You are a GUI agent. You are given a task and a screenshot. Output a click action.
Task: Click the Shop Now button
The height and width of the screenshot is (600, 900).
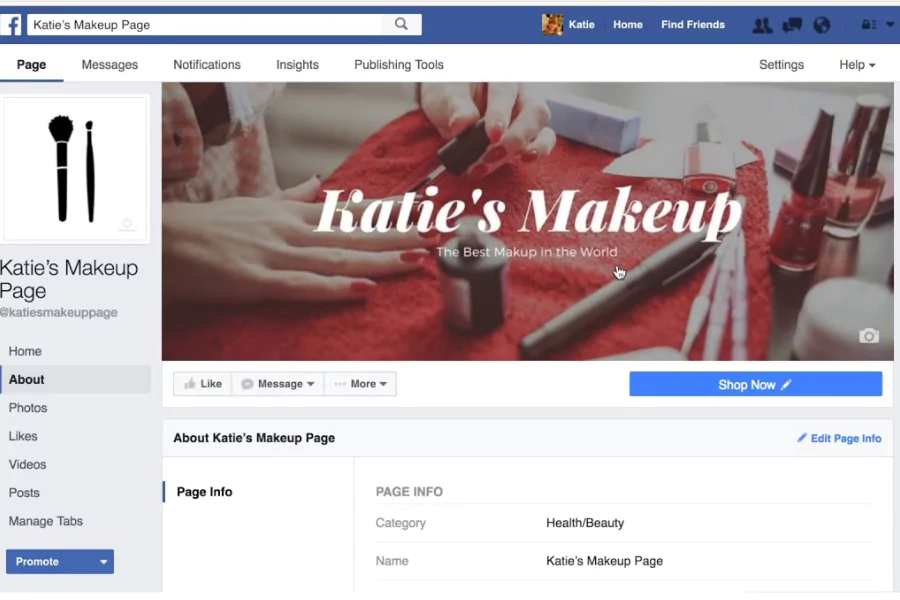755,384
